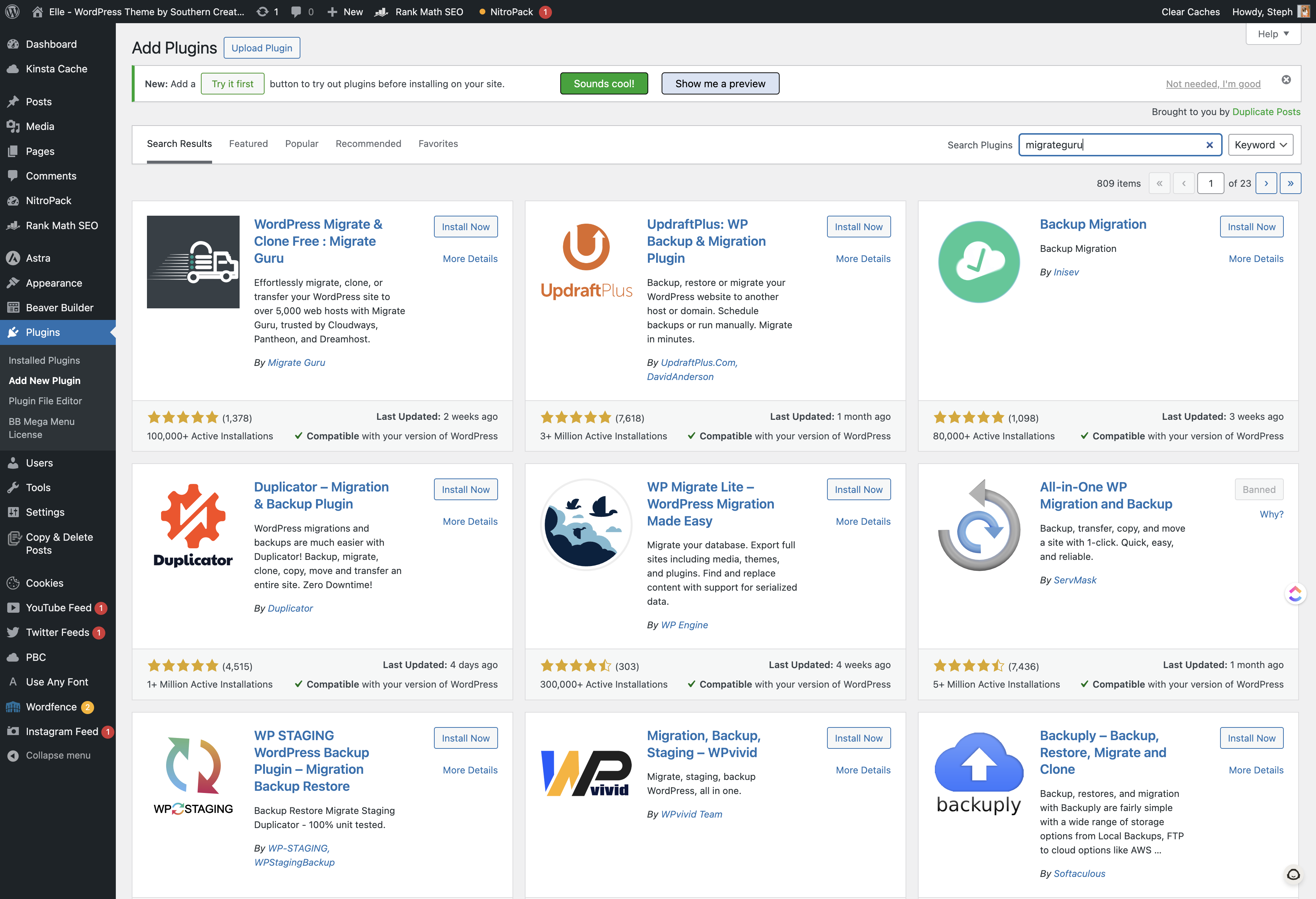
Task: Open the Keyword search type dropdown
Action: coord(1261,145)
